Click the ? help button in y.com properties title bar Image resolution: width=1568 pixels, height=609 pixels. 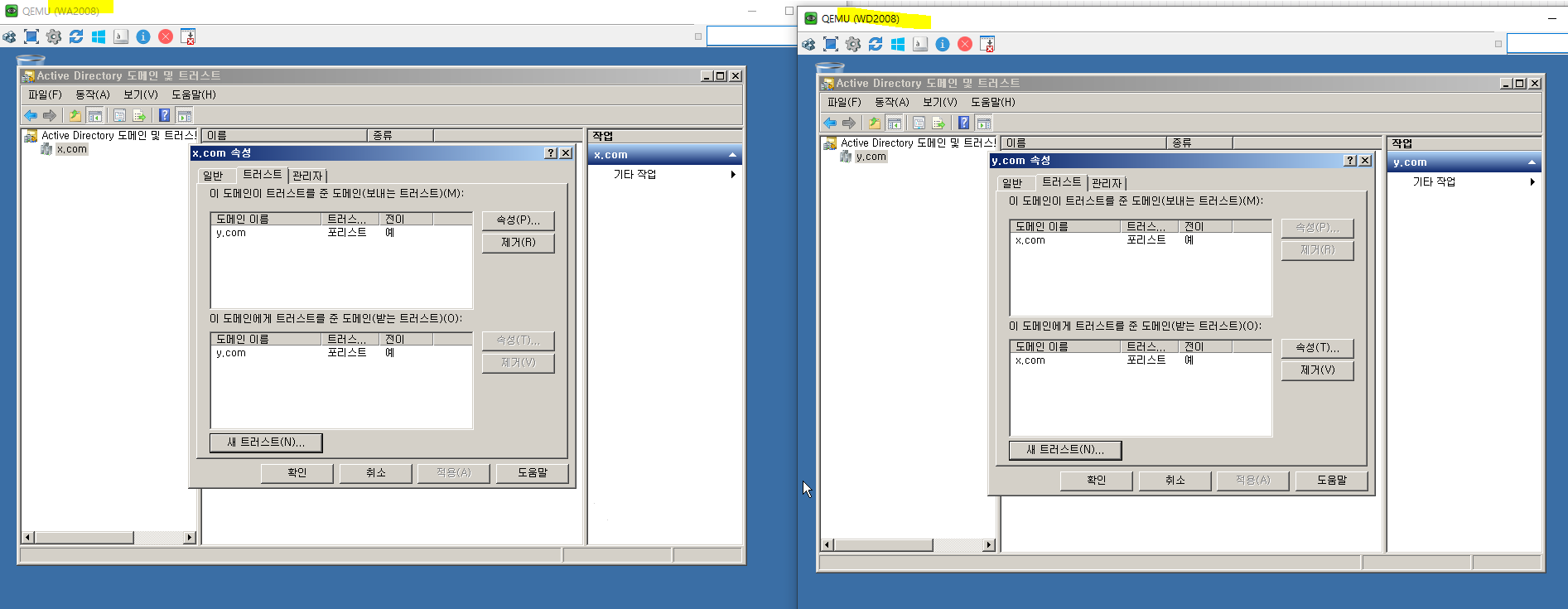[1351, 161]
